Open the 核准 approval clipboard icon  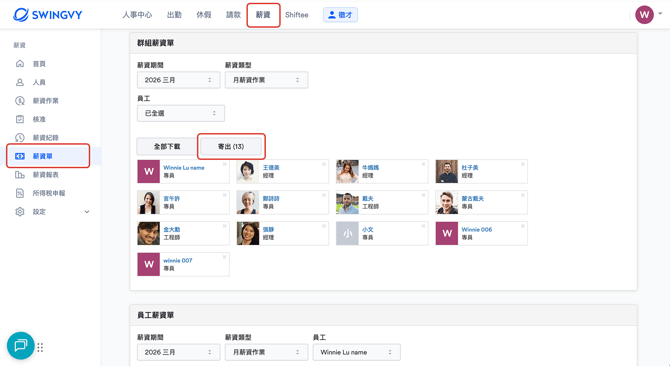click(20, 119)
